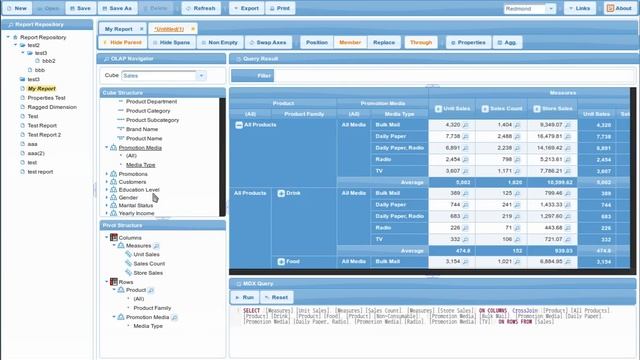This screenshot has height=360, width=640.
Task: Drill through the 1,404 Sales Count cell
Action: pos(517,125)
